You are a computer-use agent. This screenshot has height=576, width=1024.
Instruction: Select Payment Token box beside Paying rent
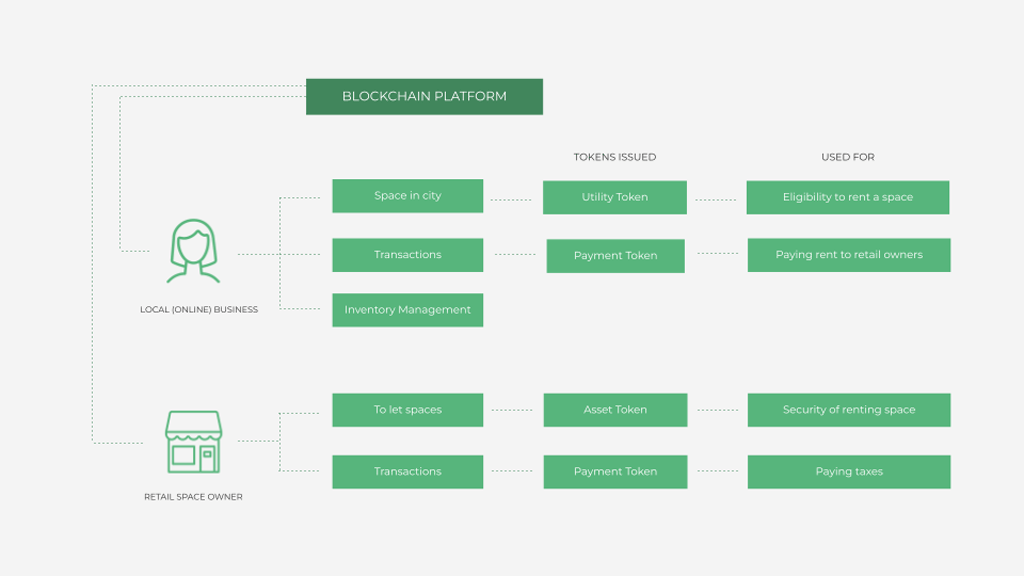615,256
